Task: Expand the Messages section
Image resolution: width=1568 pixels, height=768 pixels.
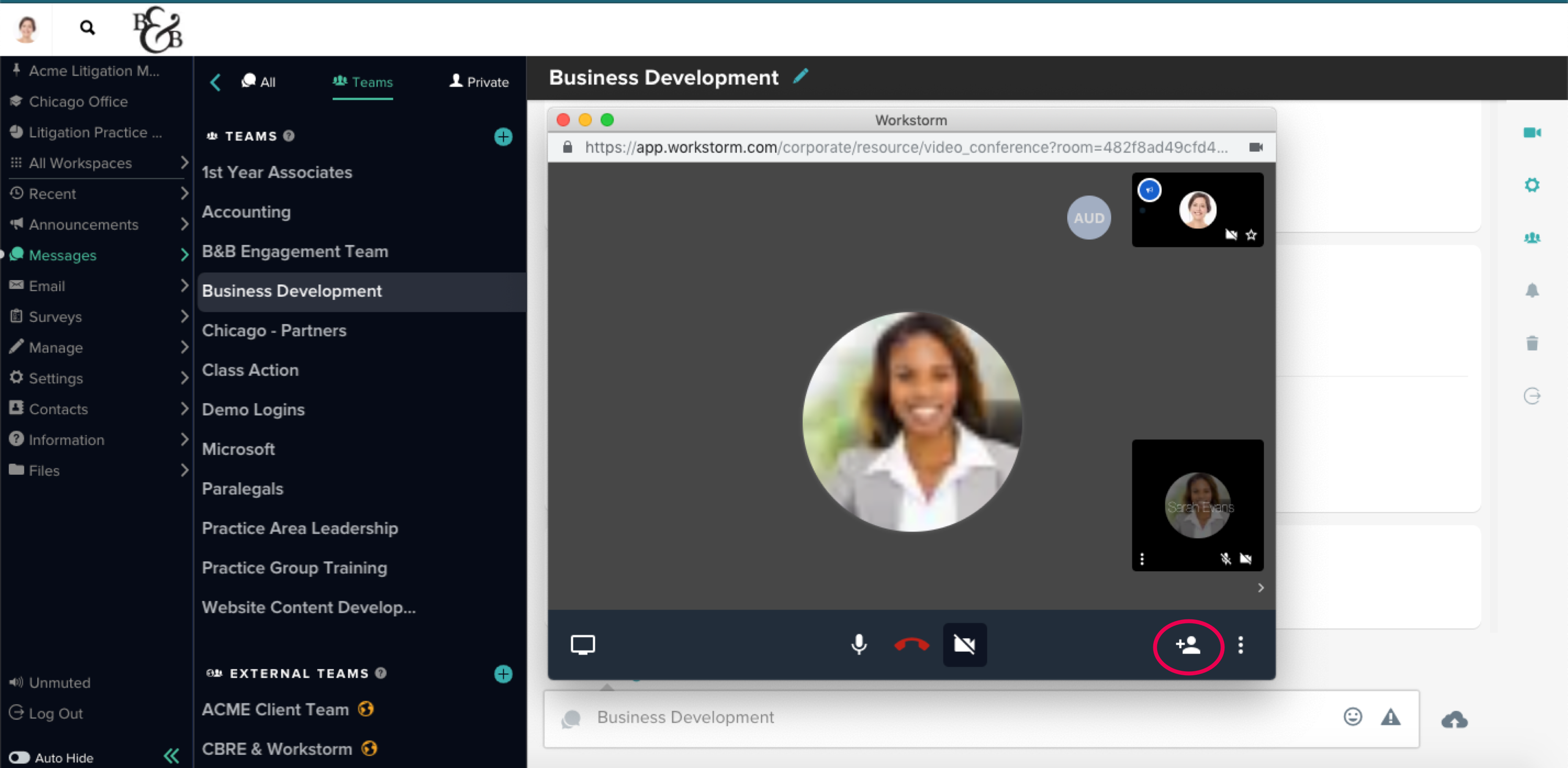Action: [x=184, y=255]
